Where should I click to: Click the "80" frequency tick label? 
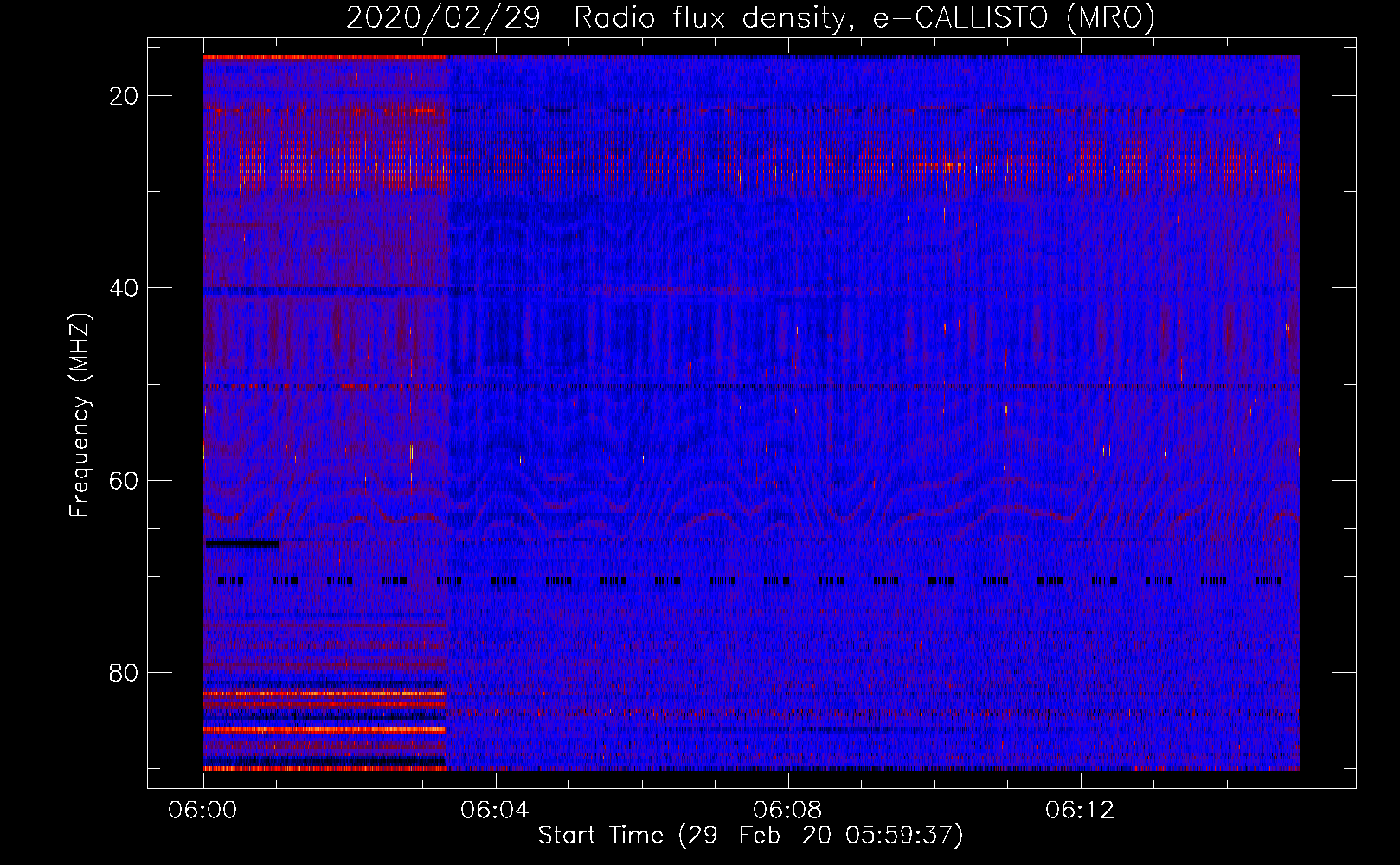124,672
